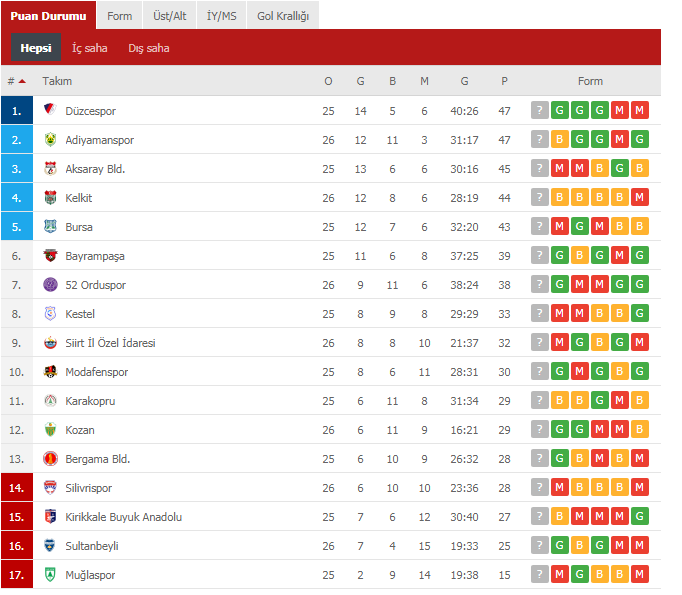The height and width of the screenshot is (595, 682).
Task: Sort standings by O matches played column
Action: (328, 81)
